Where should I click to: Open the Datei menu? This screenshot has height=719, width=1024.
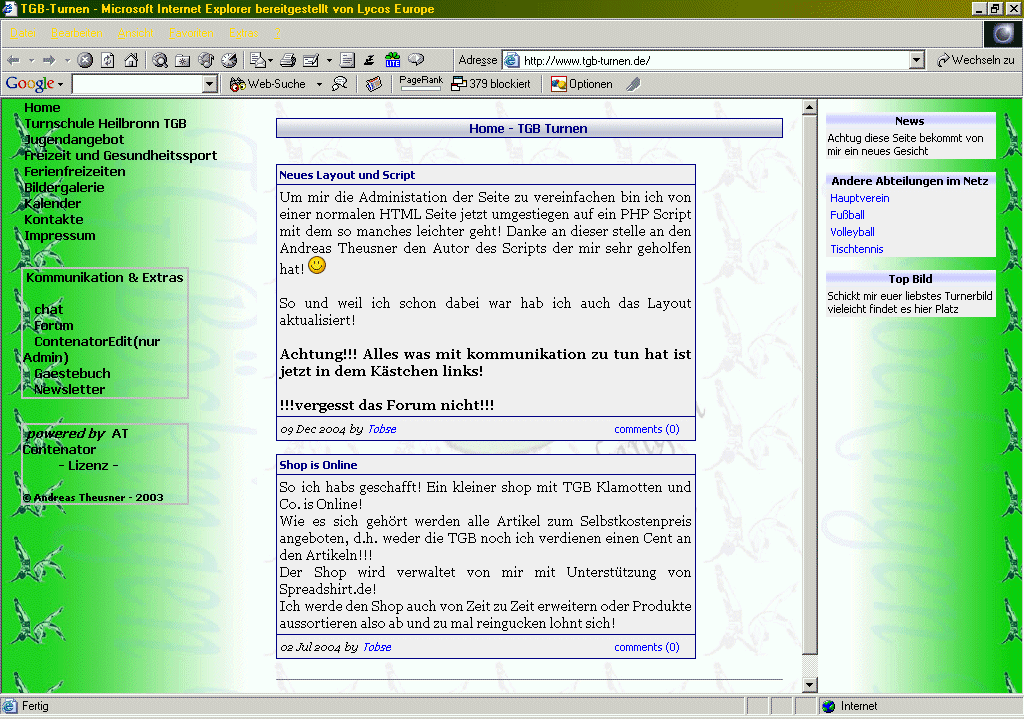tap(23, 33)
